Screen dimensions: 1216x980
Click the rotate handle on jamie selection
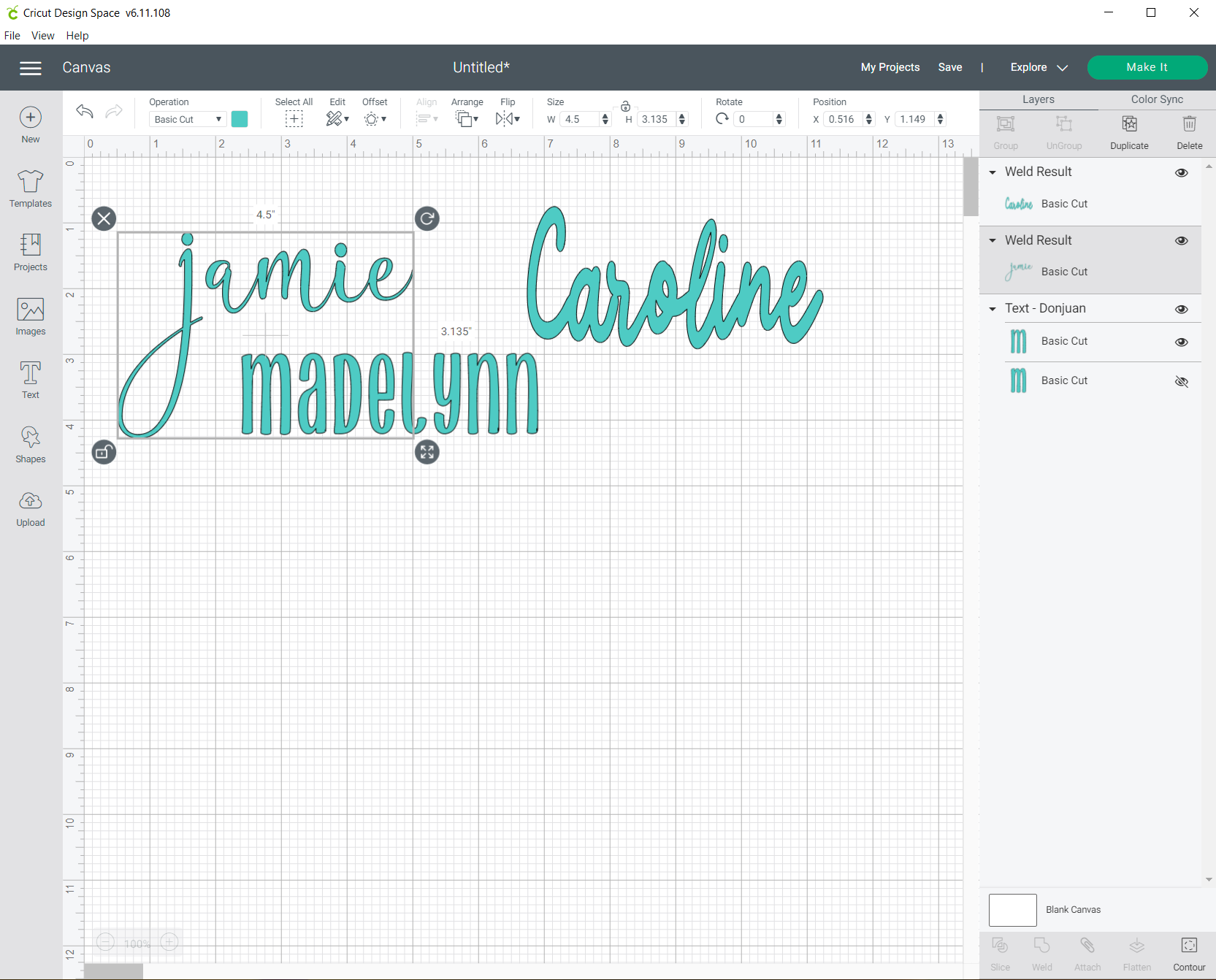coord(427,218)
